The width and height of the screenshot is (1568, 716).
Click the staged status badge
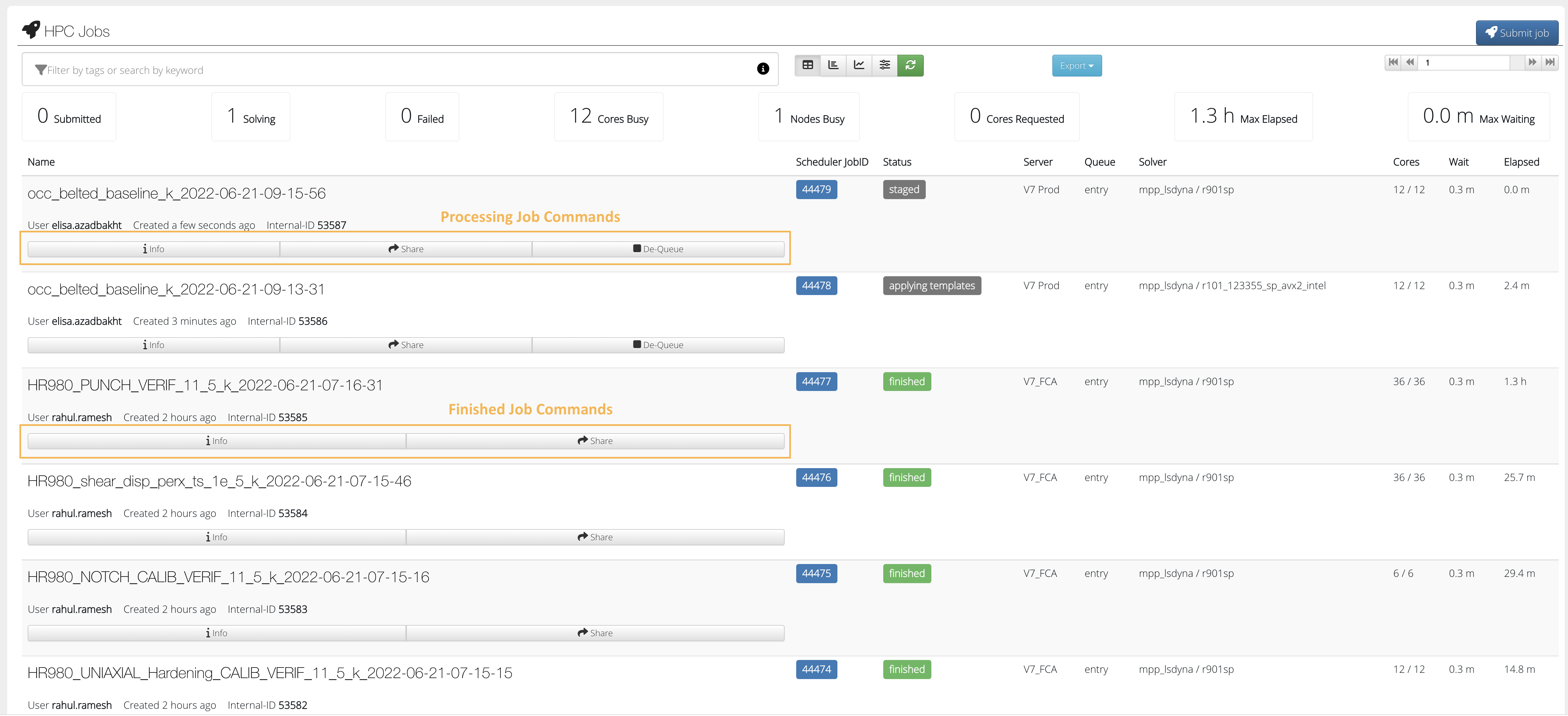904,189
